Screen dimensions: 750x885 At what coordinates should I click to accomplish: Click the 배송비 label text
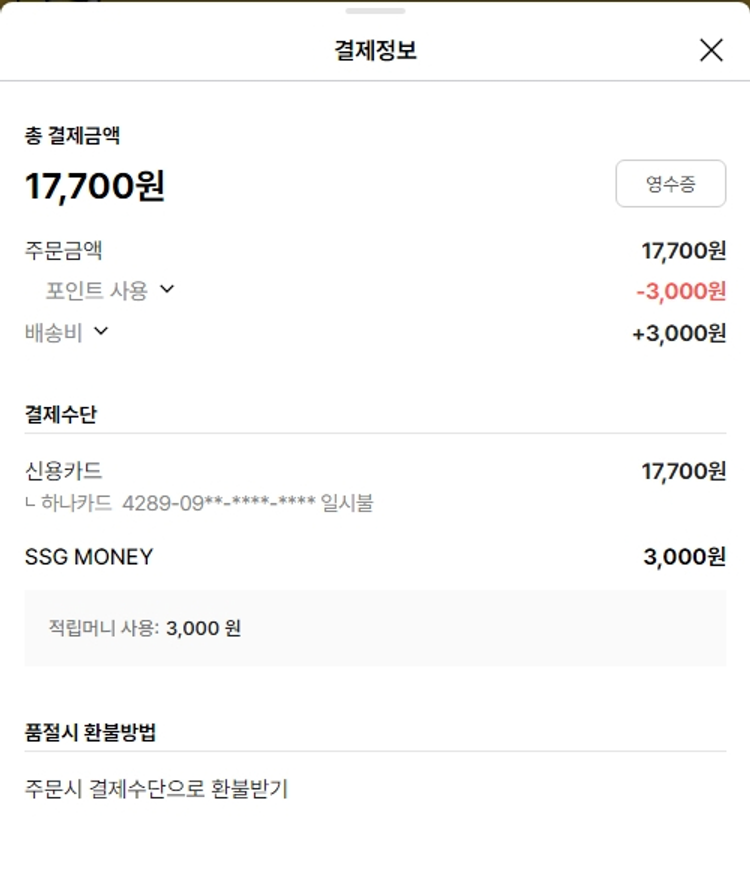pos(53,333)
